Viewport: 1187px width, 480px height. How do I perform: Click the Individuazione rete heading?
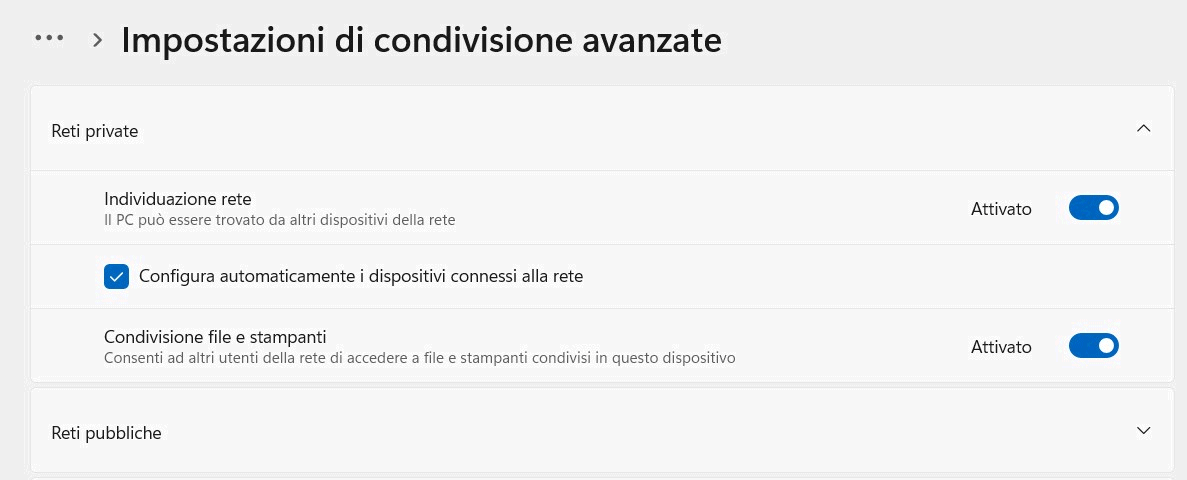point(178,199)
